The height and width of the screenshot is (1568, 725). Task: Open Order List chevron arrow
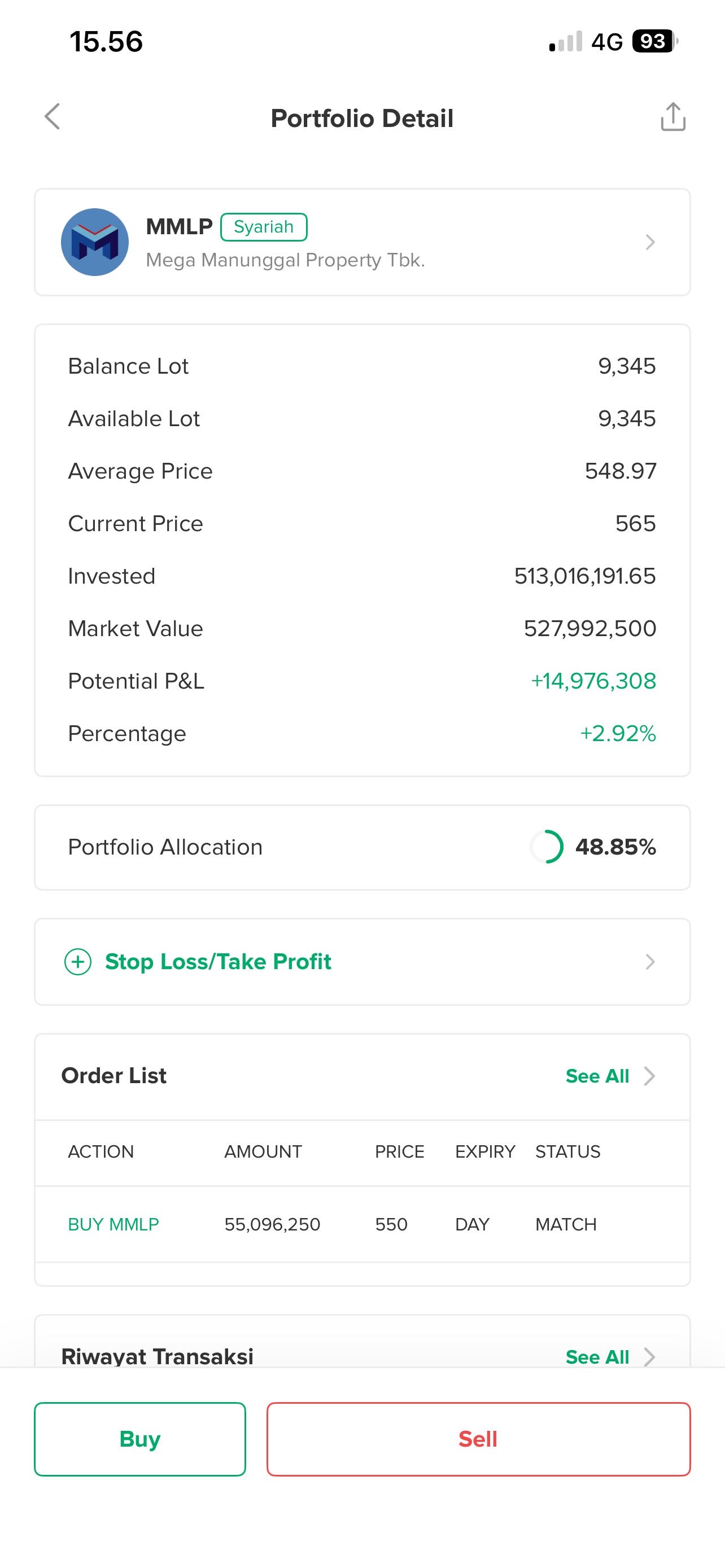pyautogui.click(x=649, y=1076)
